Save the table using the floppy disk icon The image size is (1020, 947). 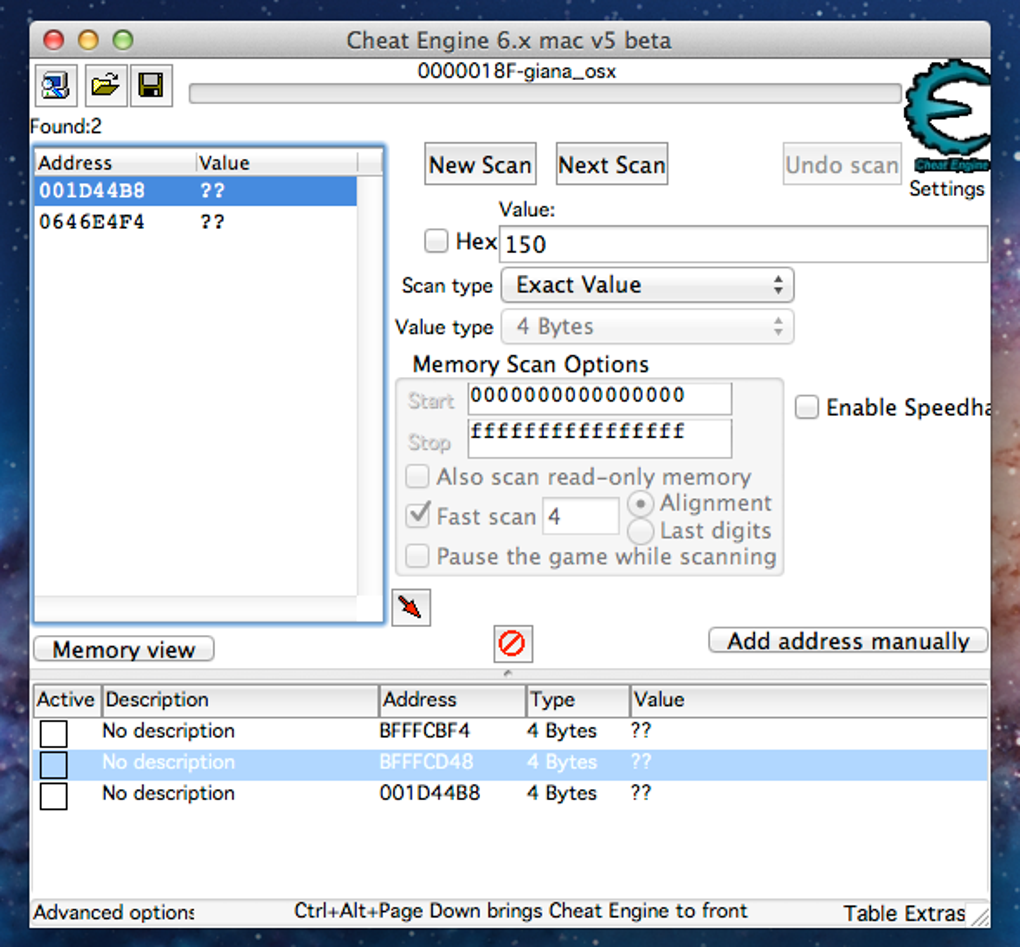152,85
